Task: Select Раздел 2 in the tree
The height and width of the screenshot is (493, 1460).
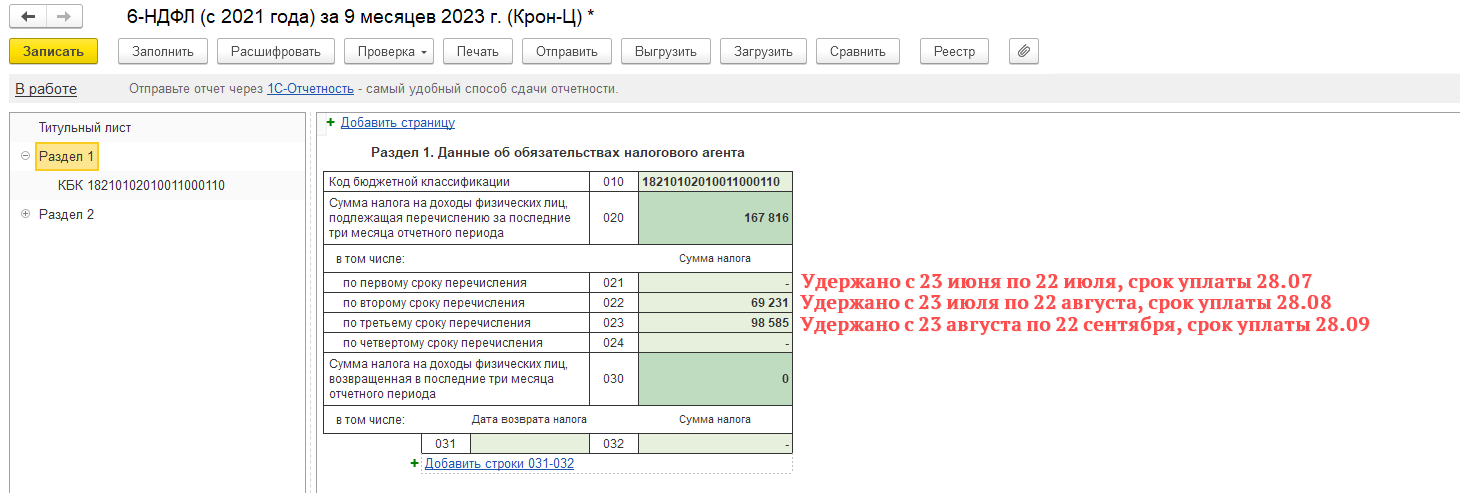Action: 67,214
